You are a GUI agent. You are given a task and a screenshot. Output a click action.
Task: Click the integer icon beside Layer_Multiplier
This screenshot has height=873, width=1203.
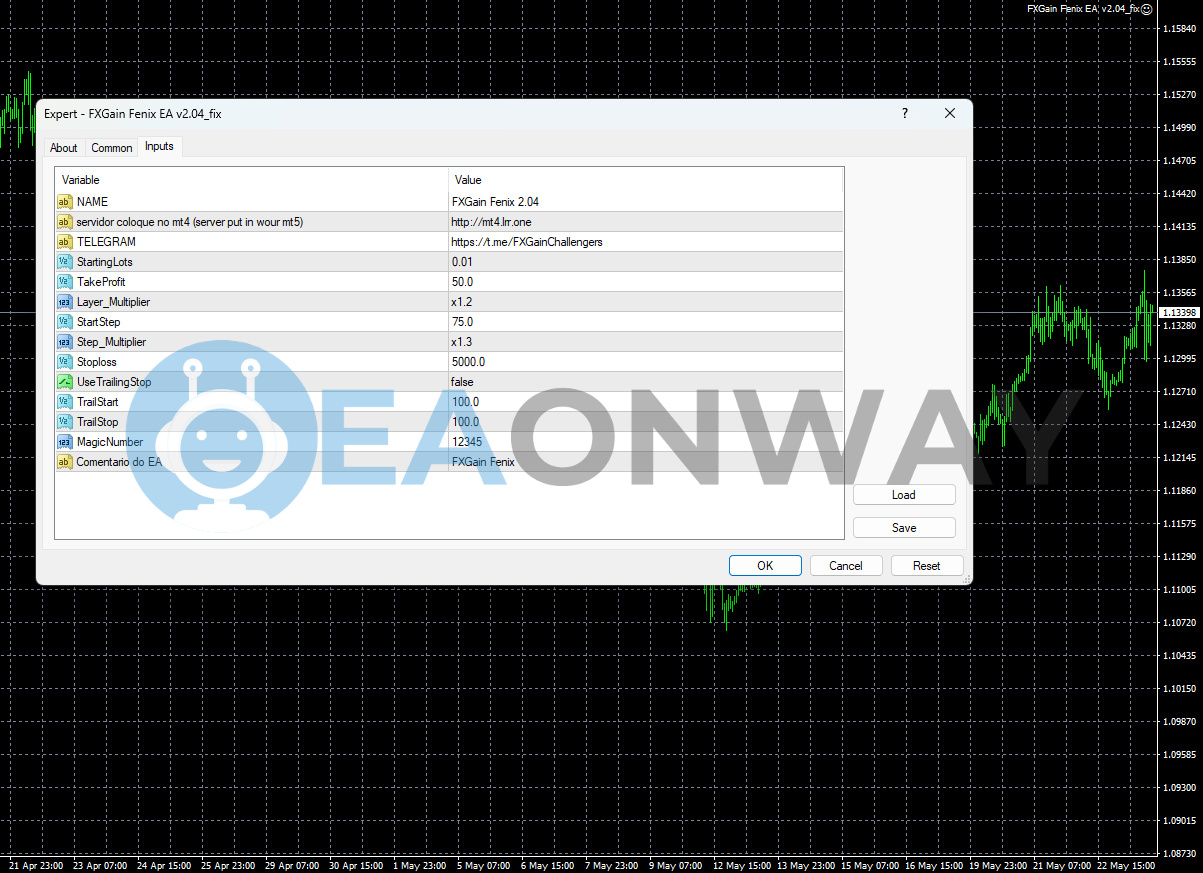(65, 302)
